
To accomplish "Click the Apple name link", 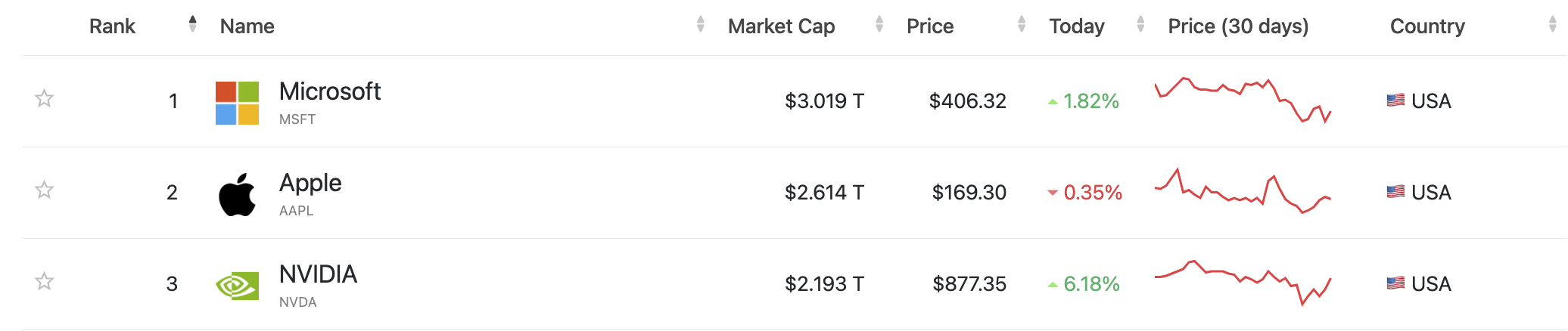I will coord(310,183).
